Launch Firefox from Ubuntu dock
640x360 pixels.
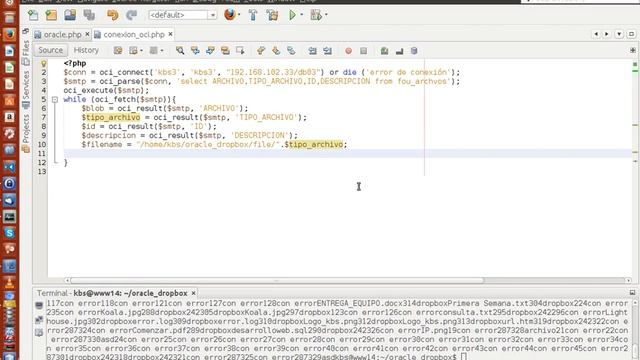(9, 34)
